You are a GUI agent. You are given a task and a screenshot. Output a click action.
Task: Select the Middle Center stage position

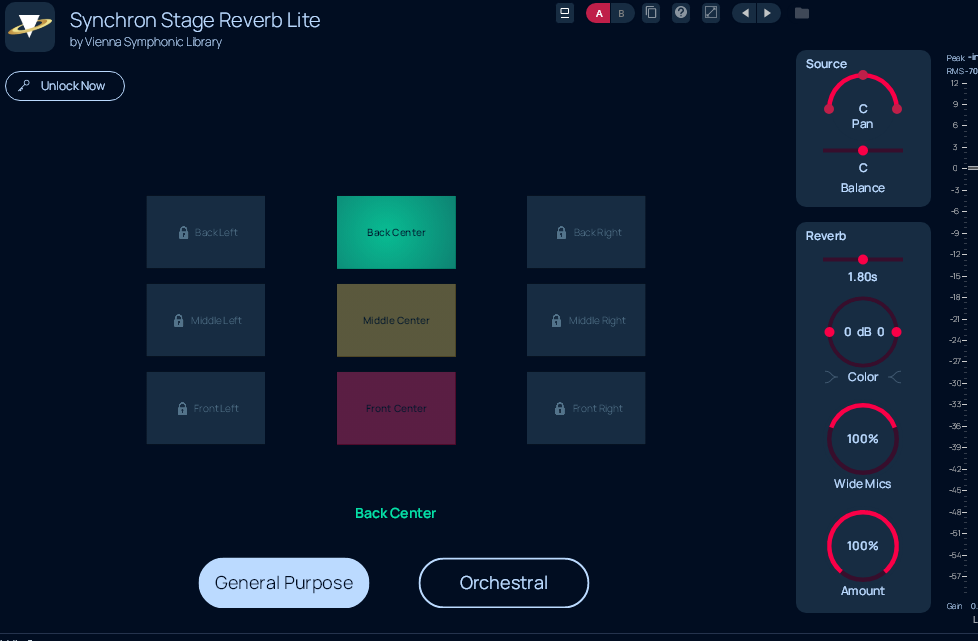point(396,320)
